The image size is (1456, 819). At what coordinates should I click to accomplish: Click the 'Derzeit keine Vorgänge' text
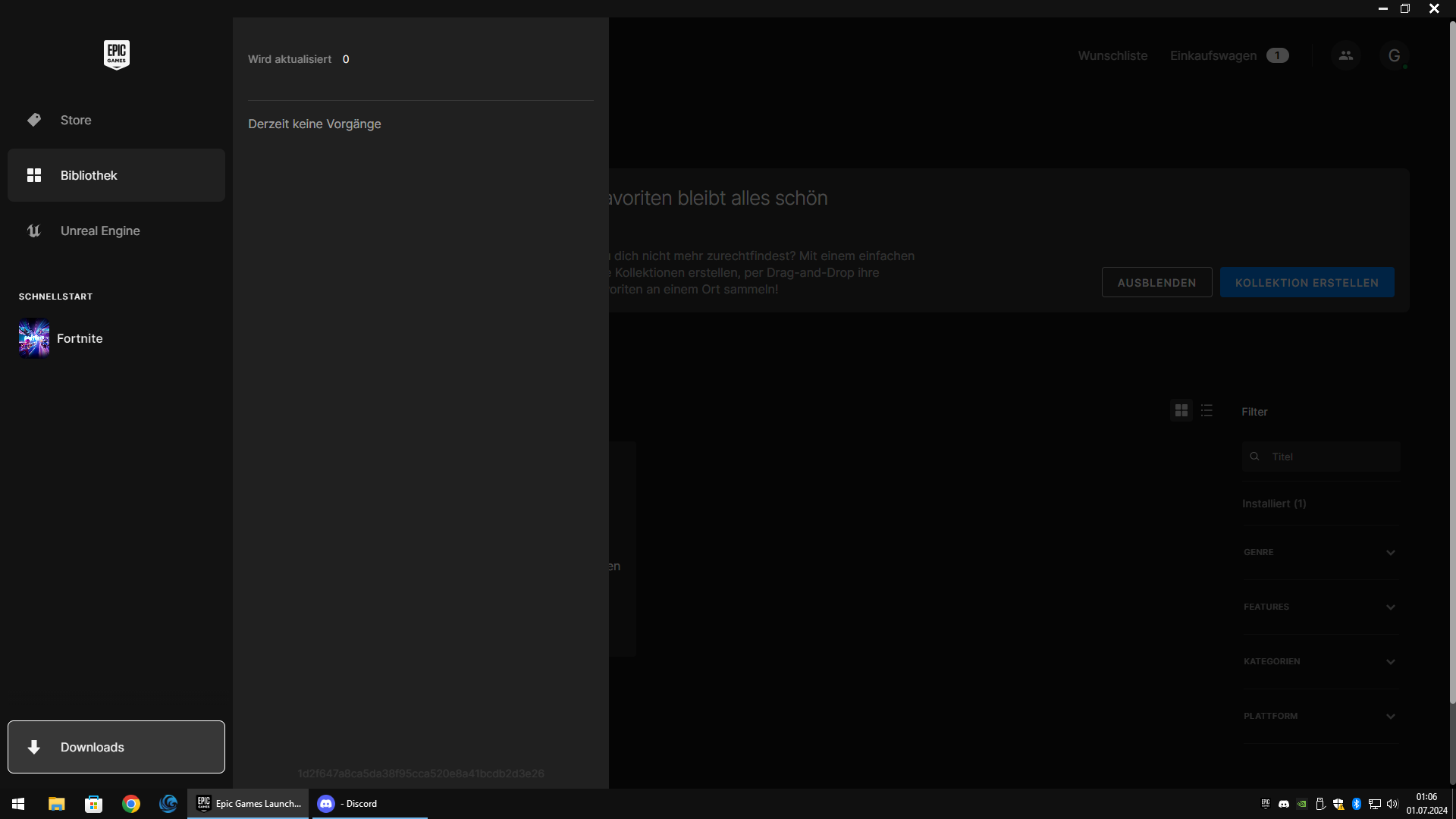314,124
